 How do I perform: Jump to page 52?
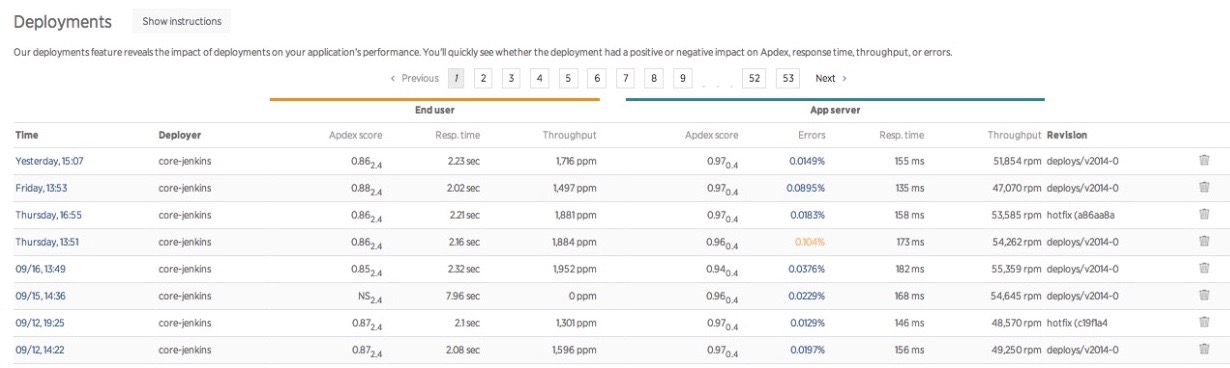tap(754, 78)
